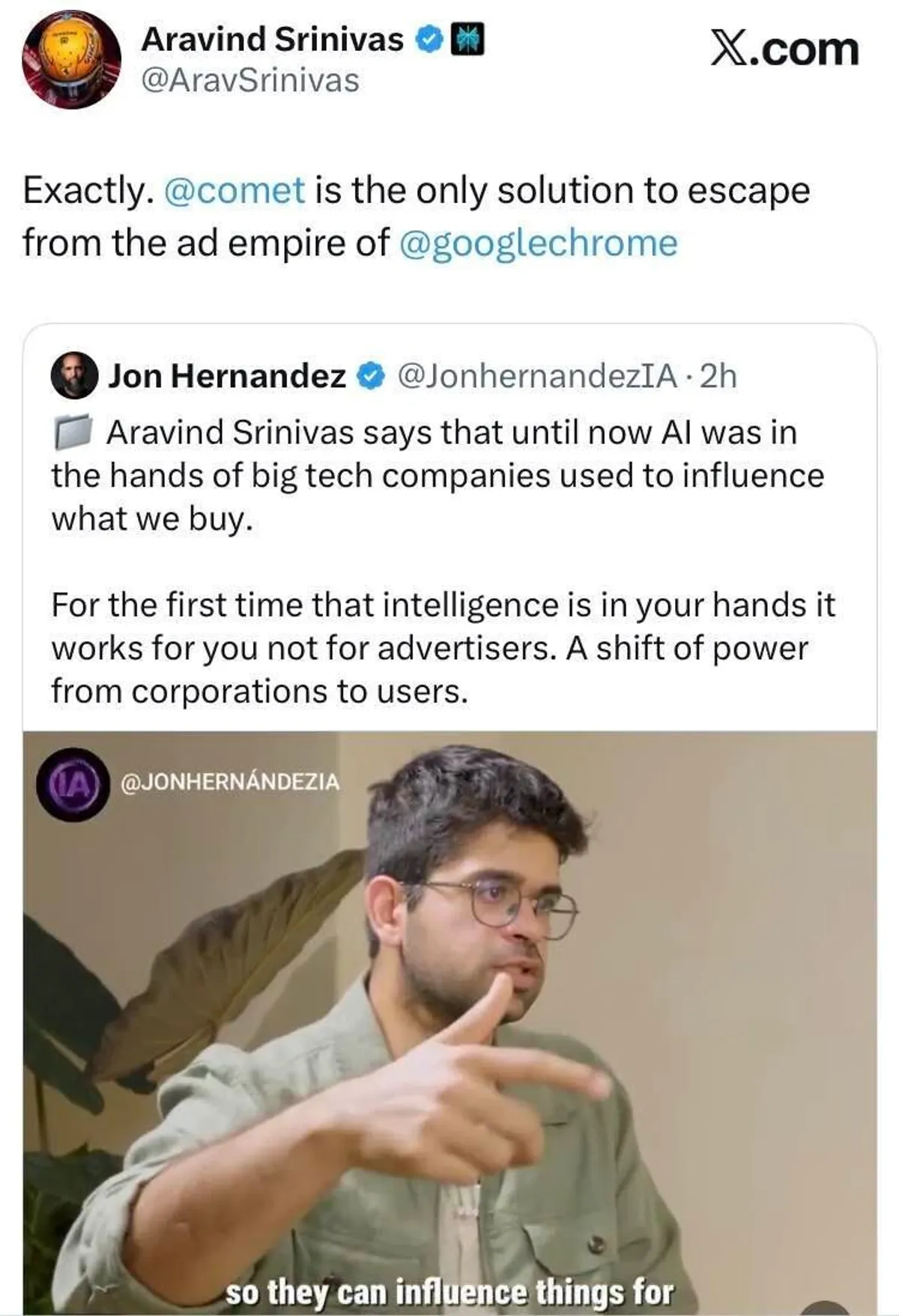Open Jon Hernandez's small profile avatar
Image resolution: width=899 pixels, height=1316 pixels.
pyautogui.click(x=74, y=375)
